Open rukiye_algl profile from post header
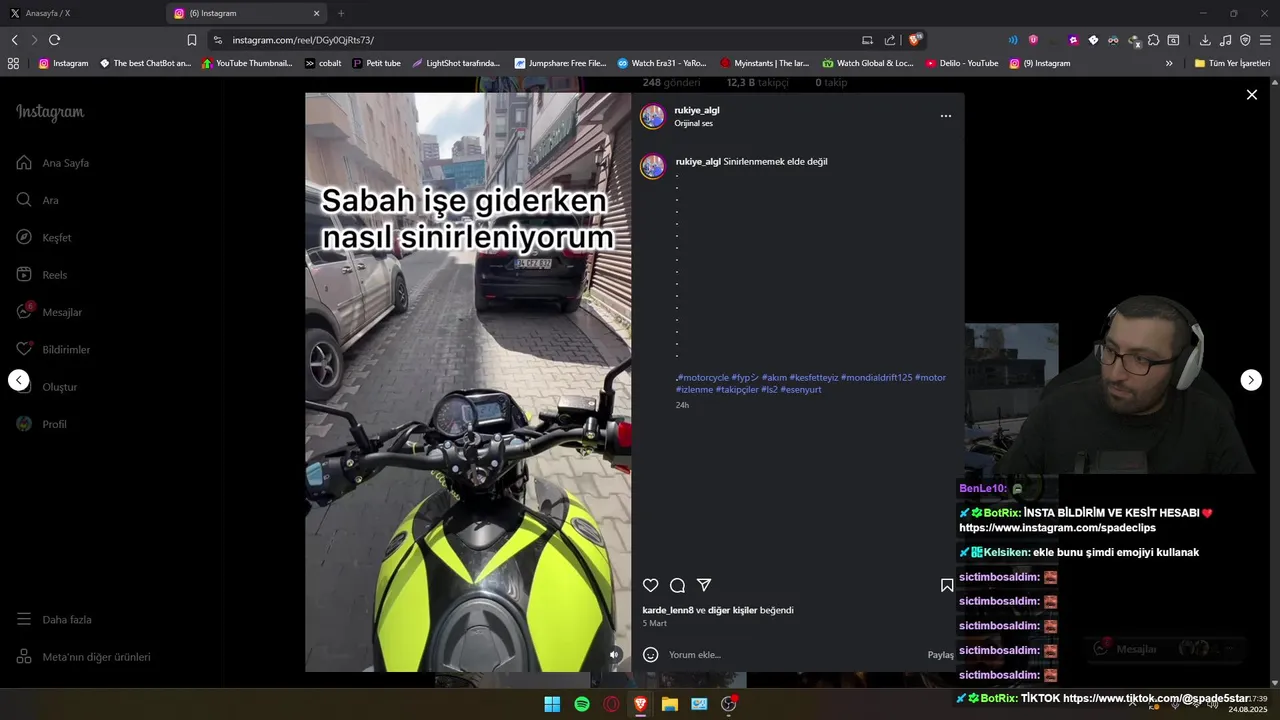The height and width of the screenshot is (720, 1280). pos(696,110)
